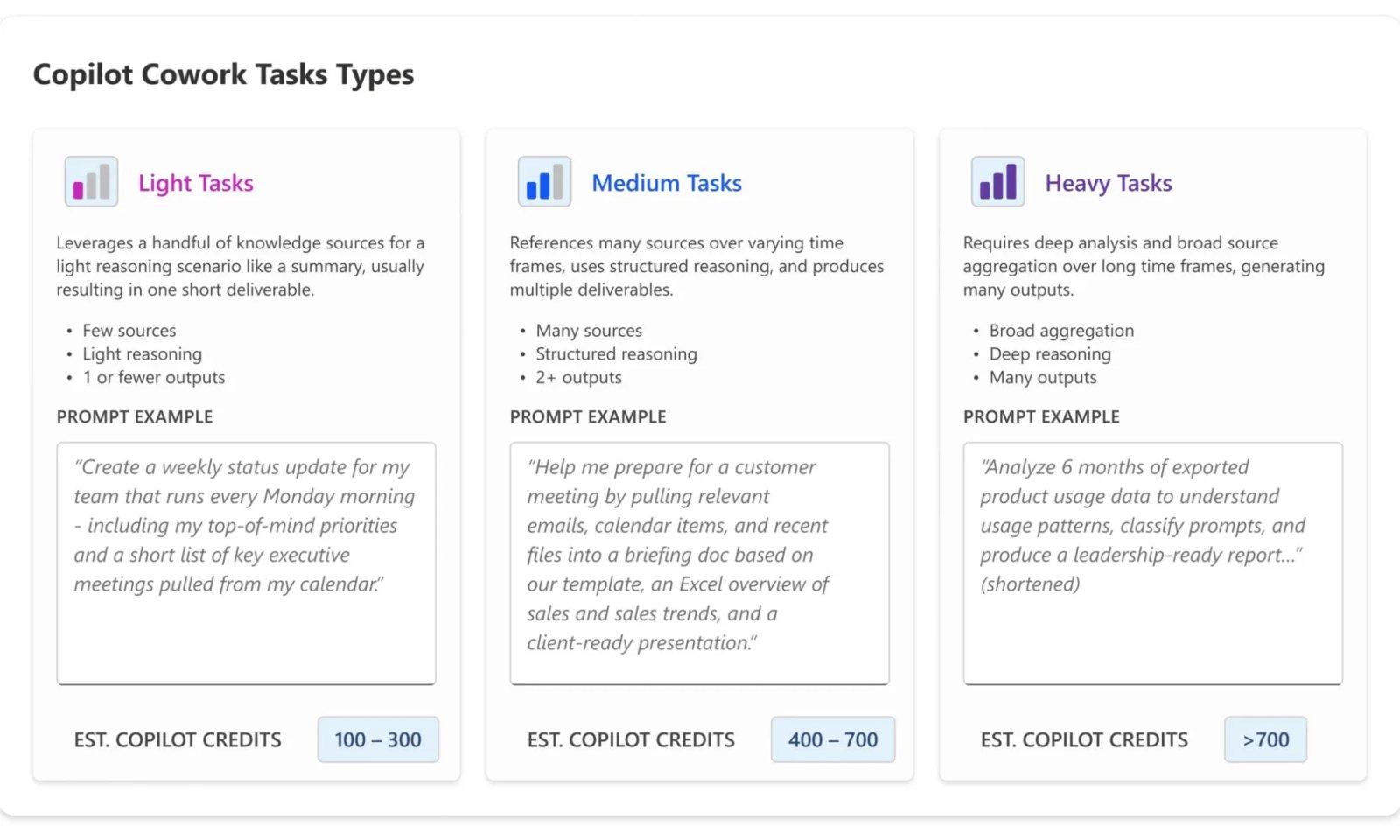Click the product usage data prompt box

[x=1153, y=563]
